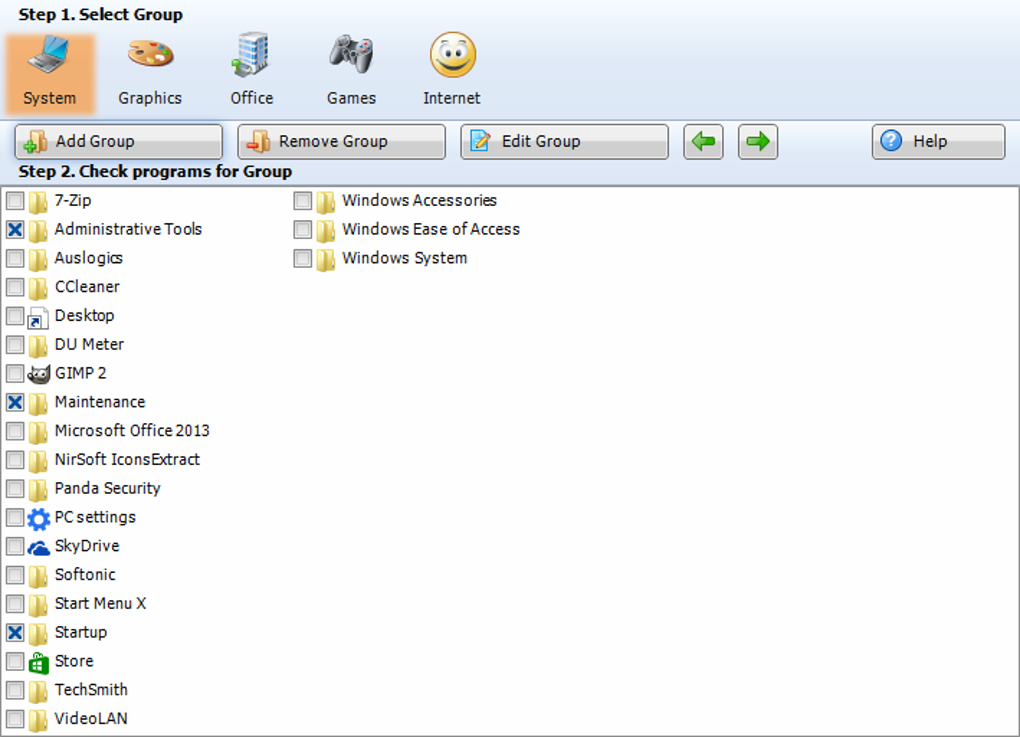Check the TechSmith checkbox
The height and width of the screenshot is (737, 1020).
click(x=15, y=690)
